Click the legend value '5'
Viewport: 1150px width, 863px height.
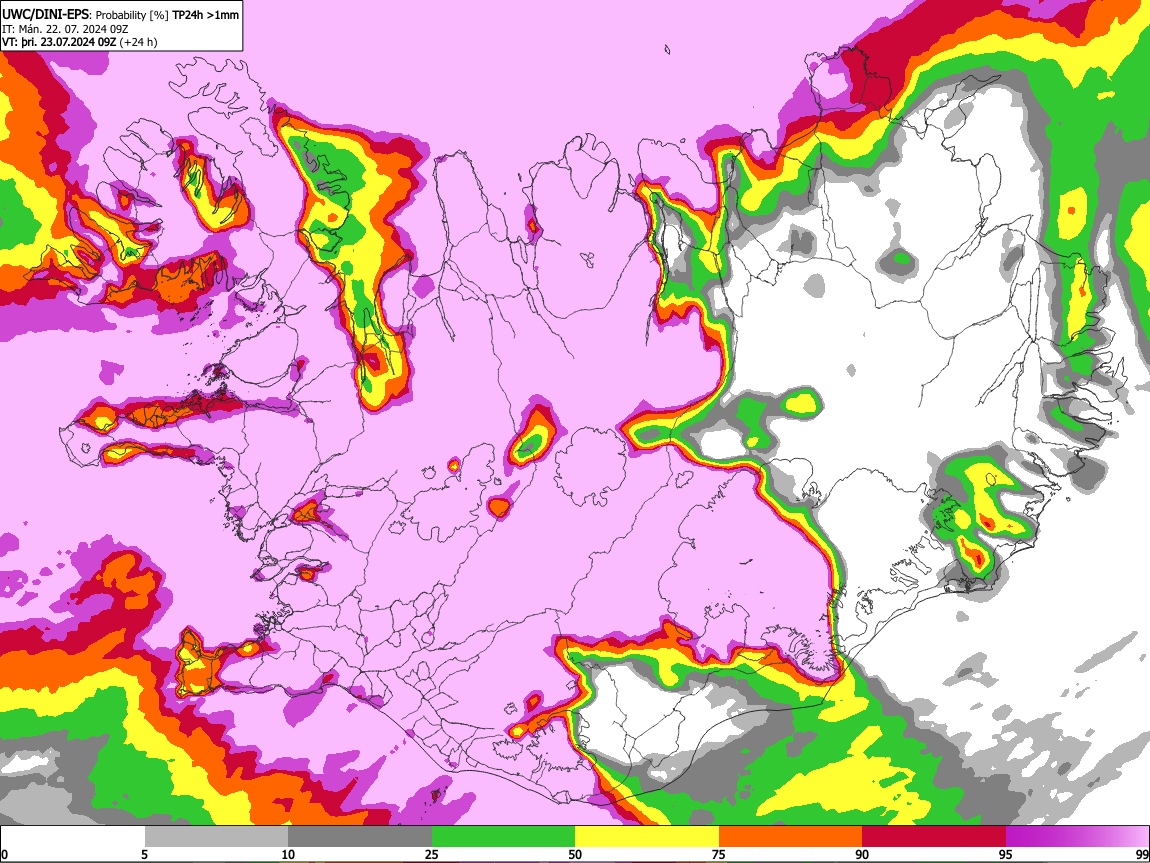[144, 854]
